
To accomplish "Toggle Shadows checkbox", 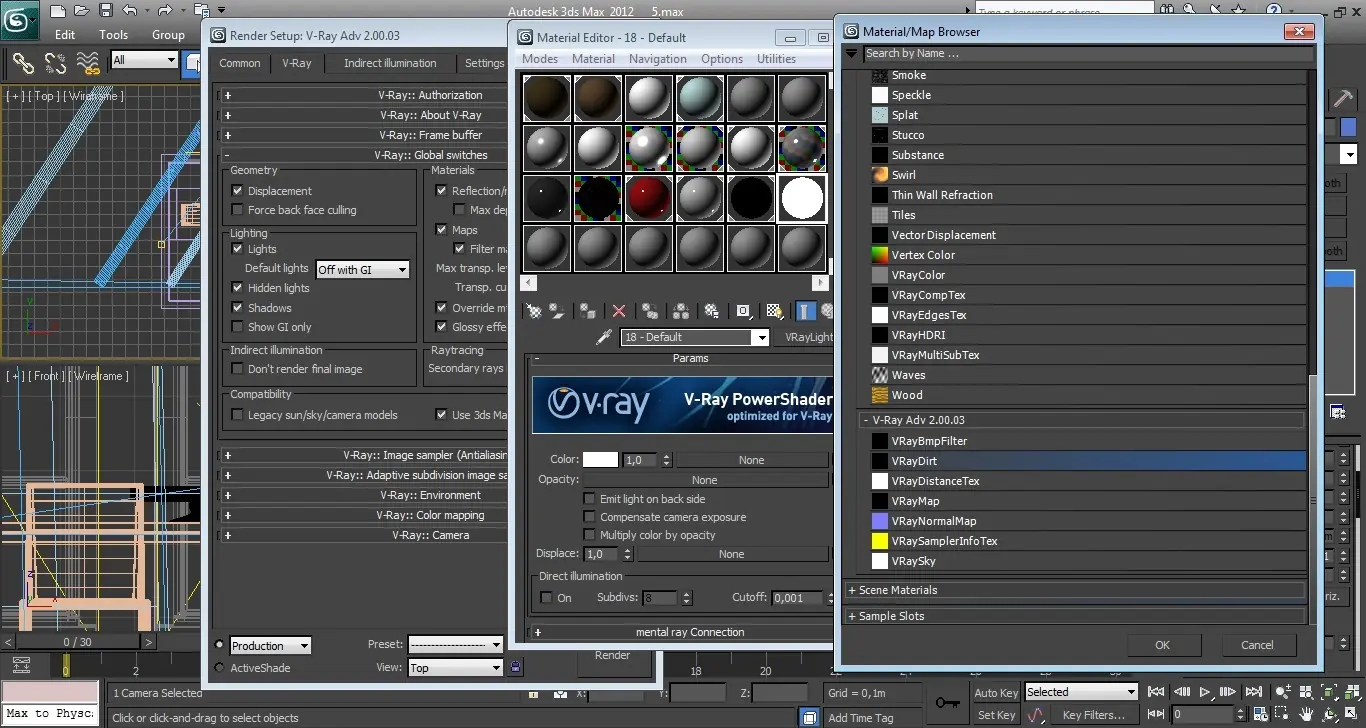I will tap(237, 307).
